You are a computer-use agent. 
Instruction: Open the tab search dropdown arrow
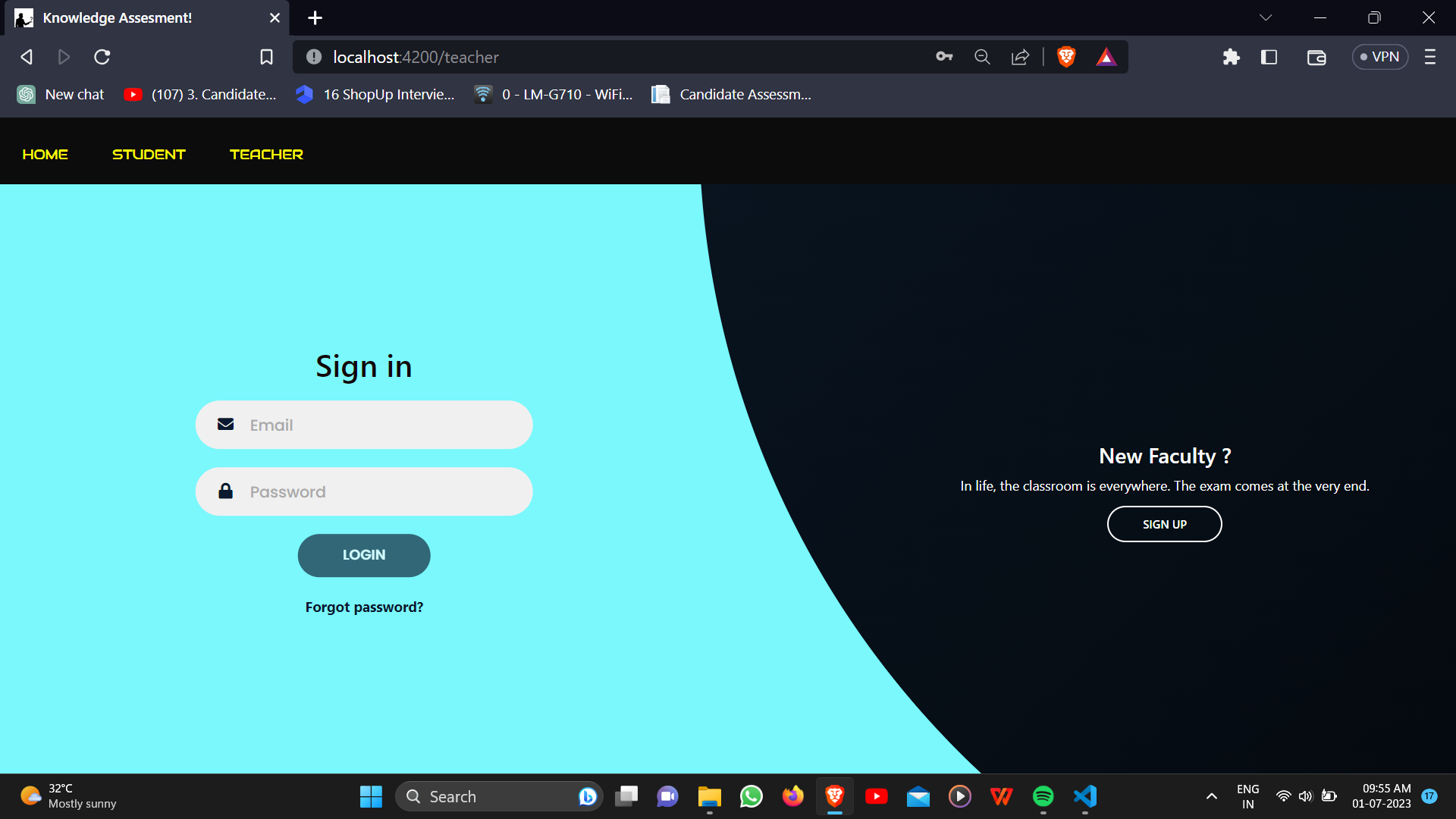[1266, 17]
